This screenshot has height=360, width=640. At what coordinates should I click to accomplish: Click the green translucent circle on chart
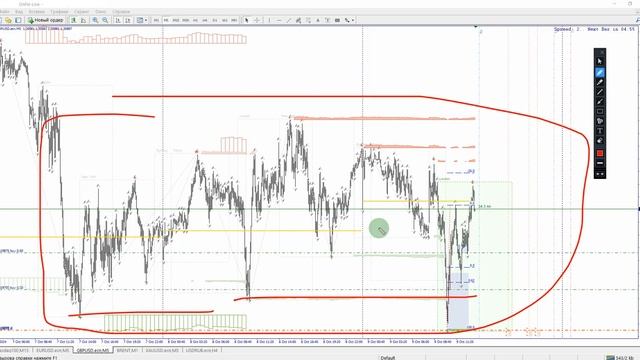(379, 229)
